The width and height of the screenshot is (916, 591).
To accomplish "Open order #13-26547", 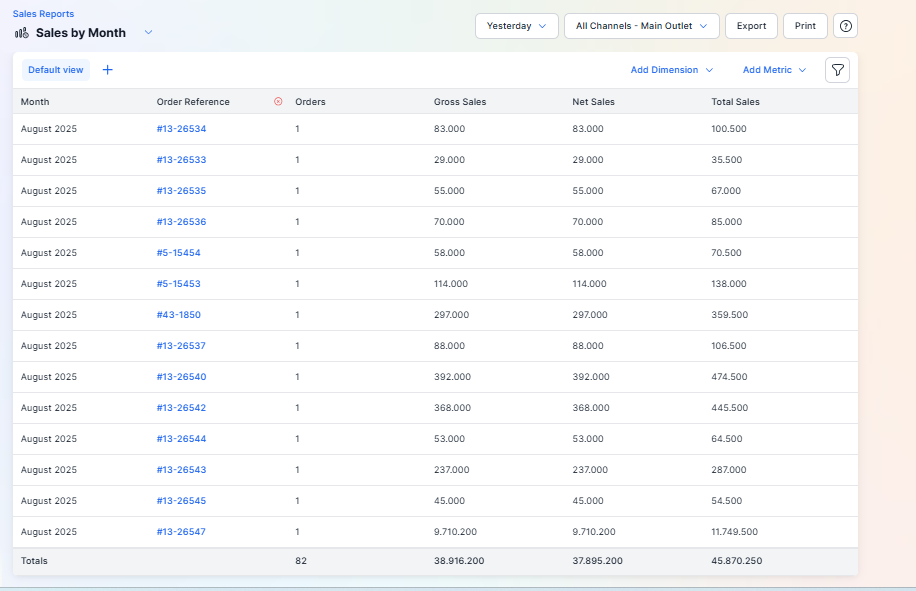I will pos(181,532).
